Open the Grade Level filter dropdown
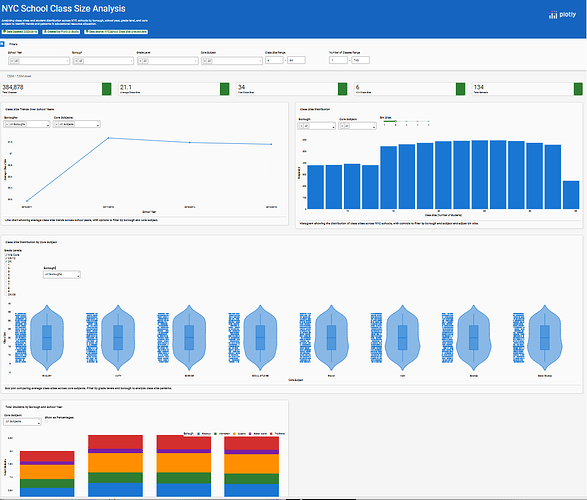 [x=168, y=61]
